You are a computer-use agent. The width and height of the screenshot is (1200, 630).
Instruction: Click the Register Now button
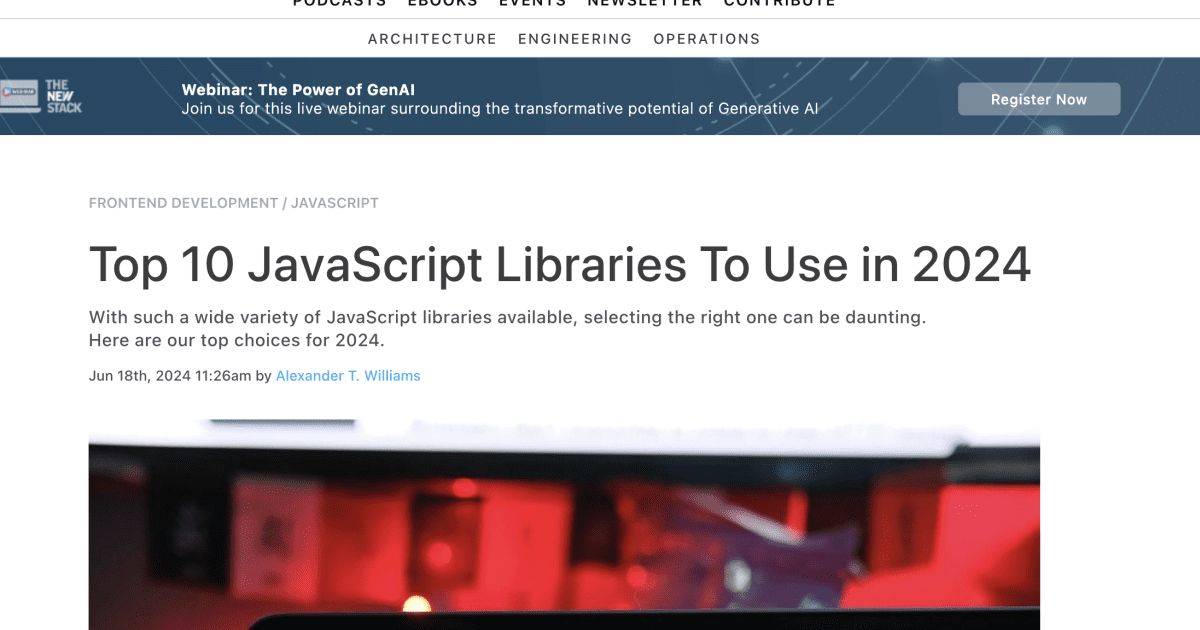point(1039,99)
